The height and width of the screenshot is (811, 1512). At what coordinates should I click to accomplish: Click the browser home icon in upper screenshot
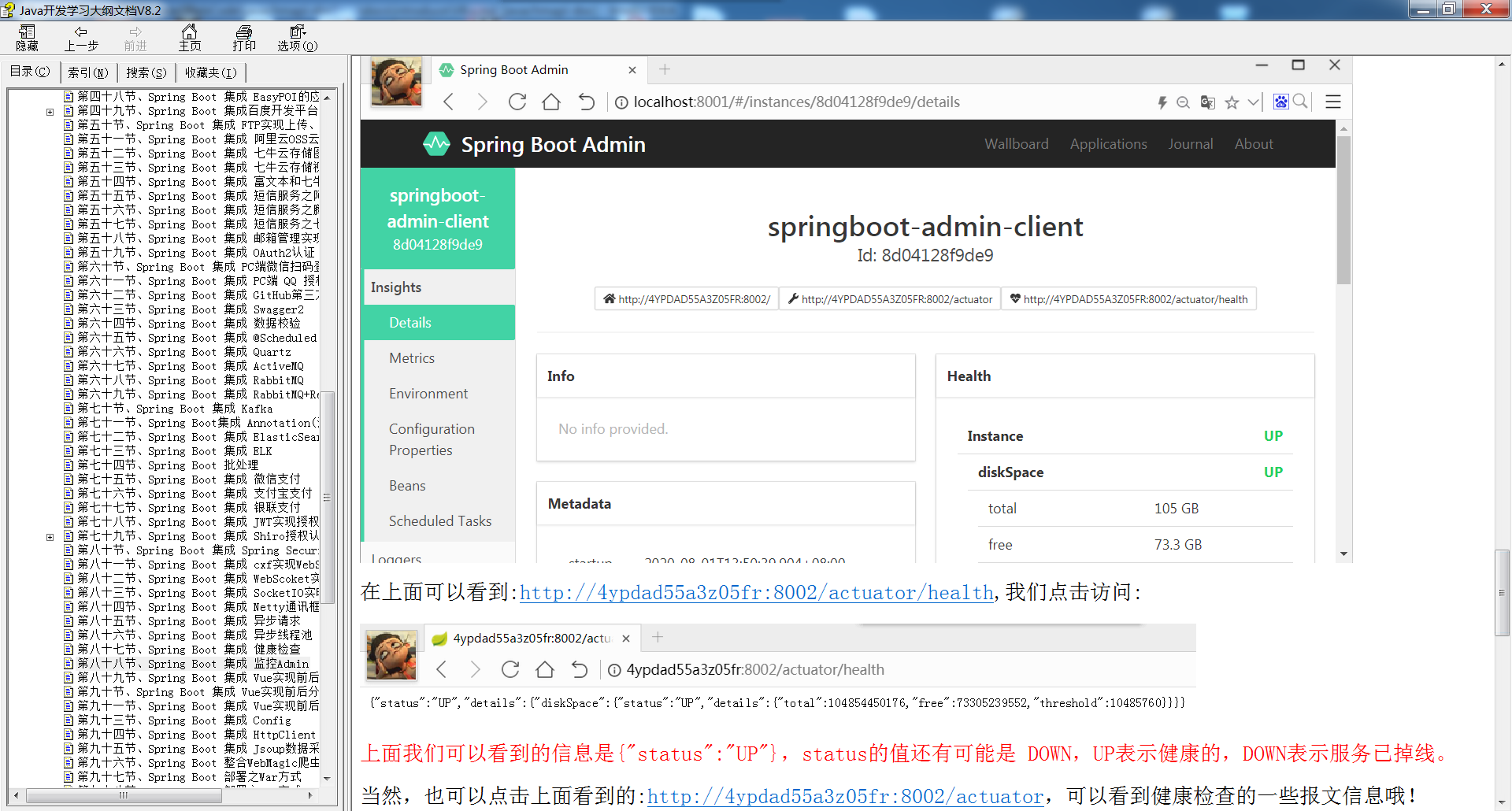[x=551, y=102]
